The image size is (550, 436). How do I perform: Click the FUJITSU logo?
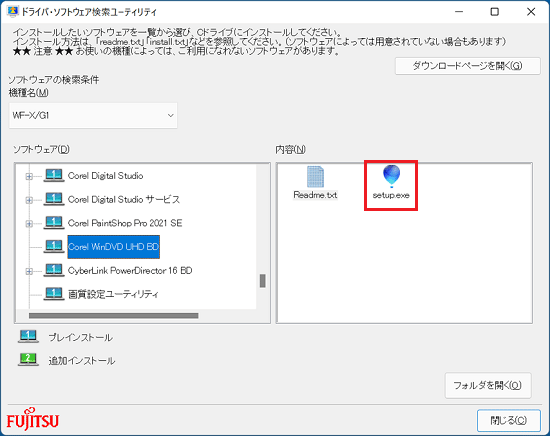point(33,419)
